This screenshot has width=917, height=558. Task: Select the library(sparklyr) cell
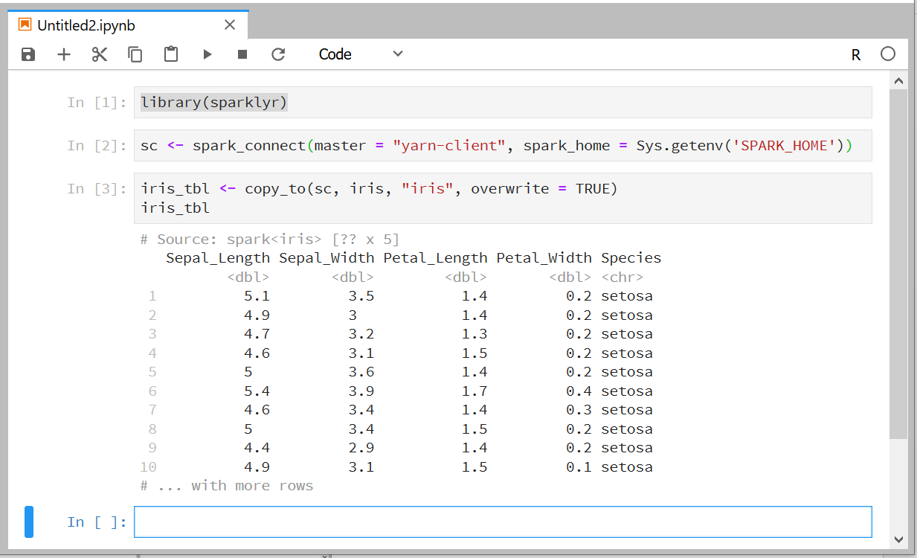pos(502,102)
